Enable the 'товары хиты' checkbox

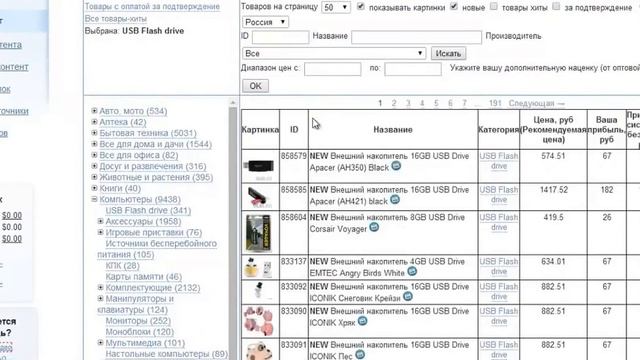(x=494, y=6)
